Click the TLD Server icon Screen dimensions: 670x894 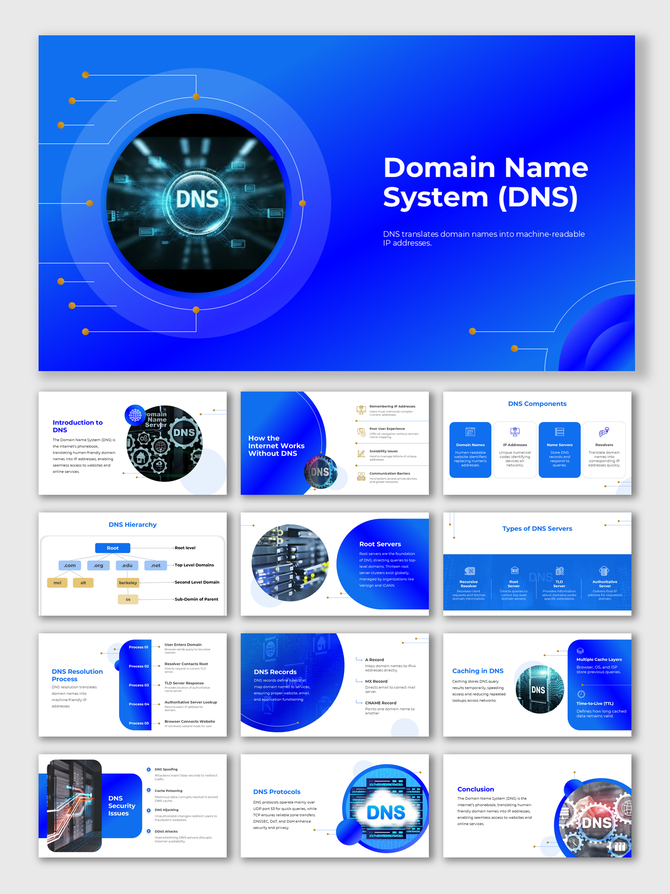pos(559,570)
